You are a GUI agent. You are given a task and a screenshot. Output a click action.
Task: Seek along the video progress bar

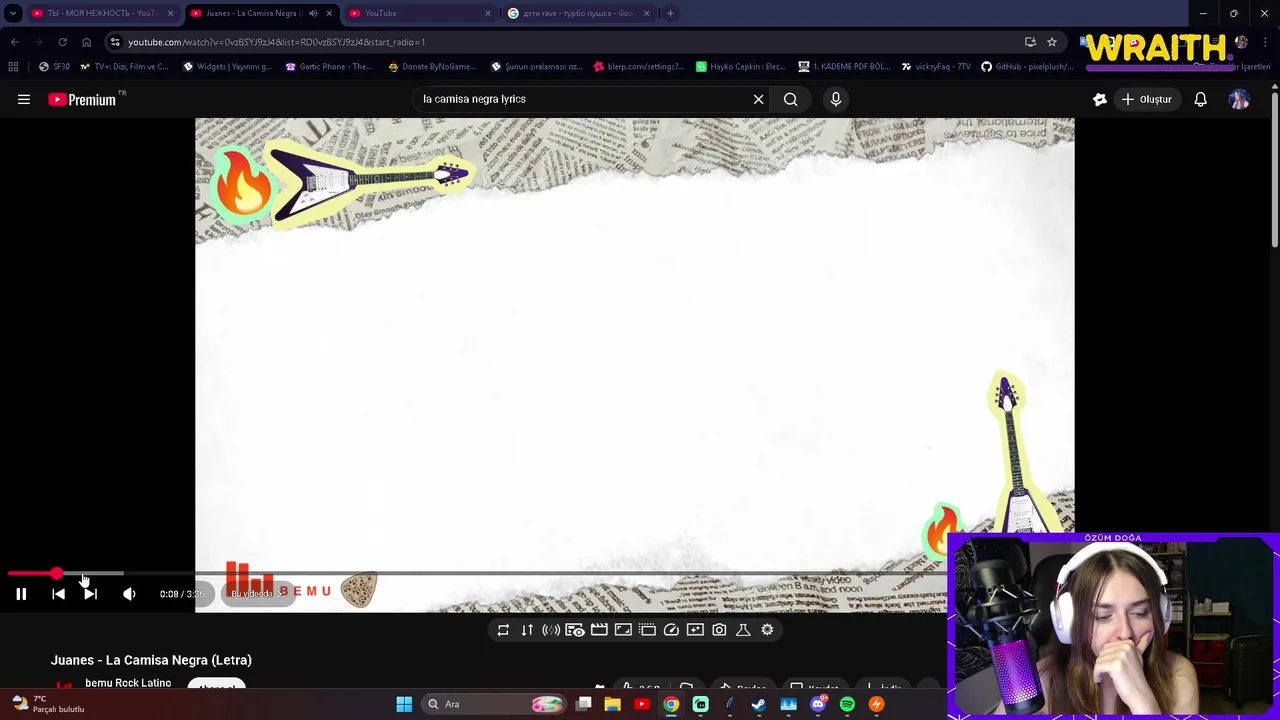coord(476,574)
